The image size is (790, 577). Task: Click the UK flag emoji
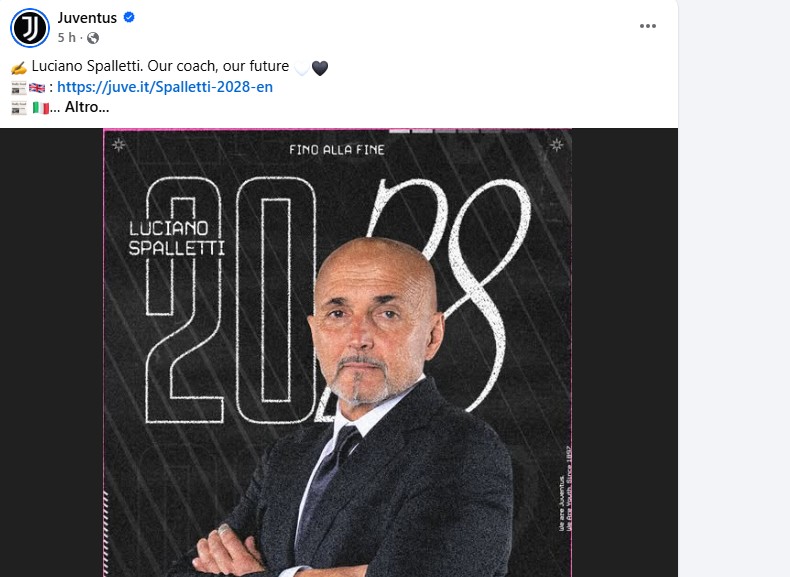(x=37, y=87)
